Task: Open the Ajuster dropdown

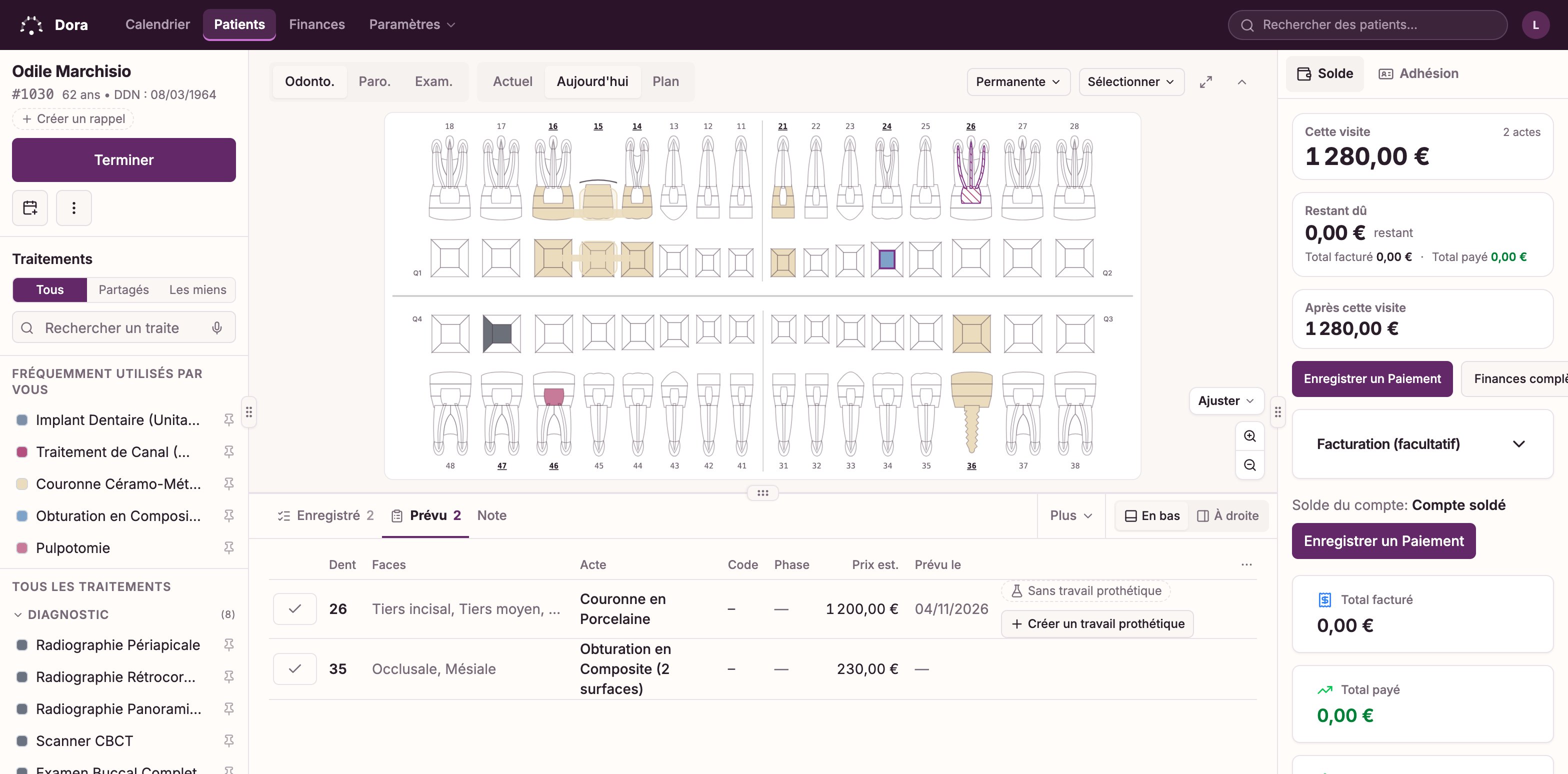Action: coord(1226,401)
